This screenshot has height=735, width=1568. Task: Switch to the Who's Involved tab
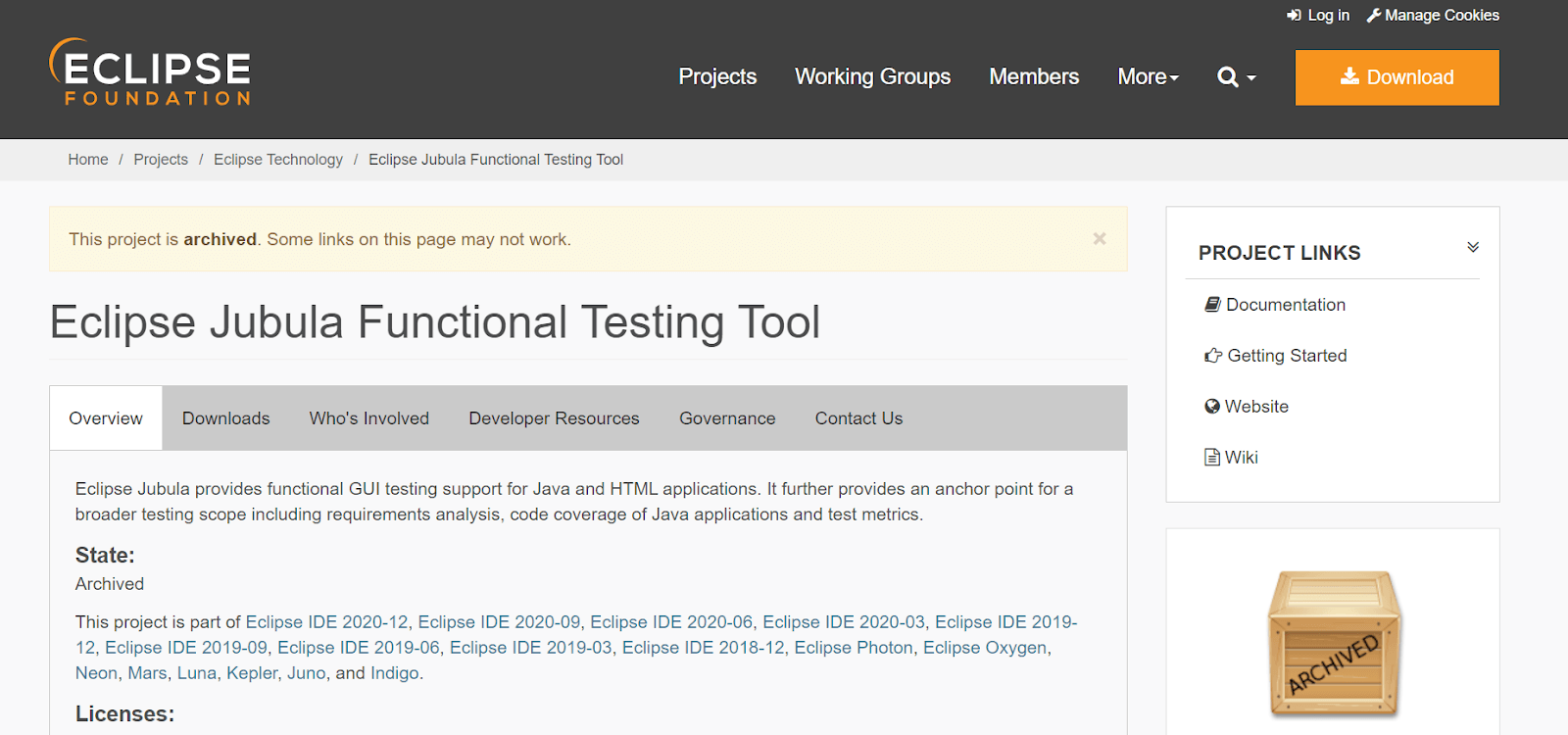click(x=369, y=418)
